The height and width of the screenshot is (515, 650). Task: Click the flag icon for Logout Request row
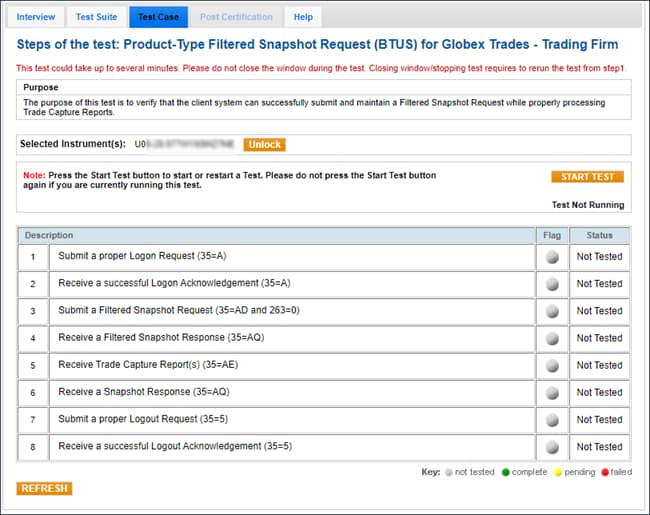click(x=551, y=420)
